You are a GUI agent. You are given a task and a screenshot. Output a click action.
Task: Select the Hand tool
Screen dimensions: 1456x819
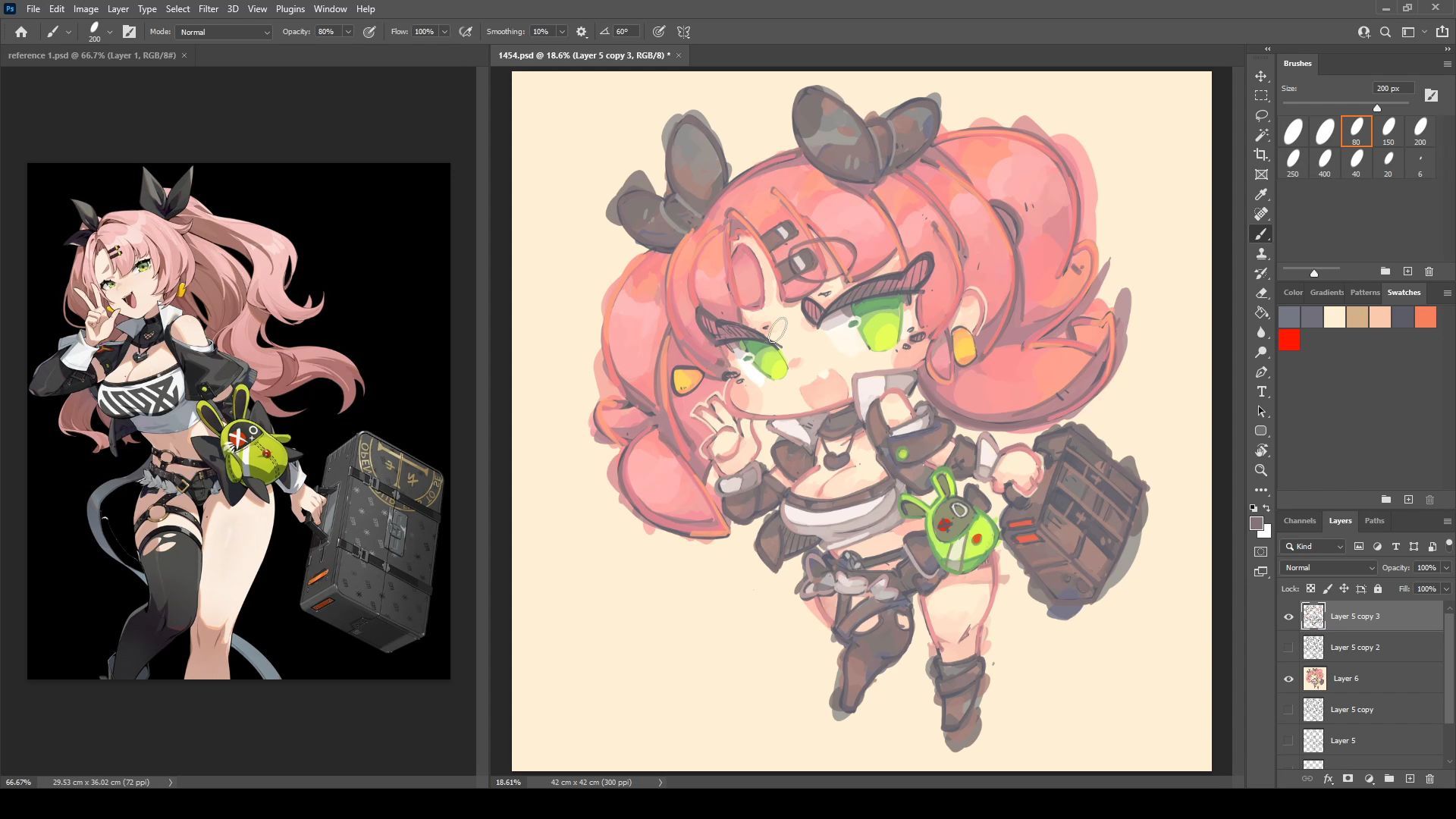coord(1261,451)
